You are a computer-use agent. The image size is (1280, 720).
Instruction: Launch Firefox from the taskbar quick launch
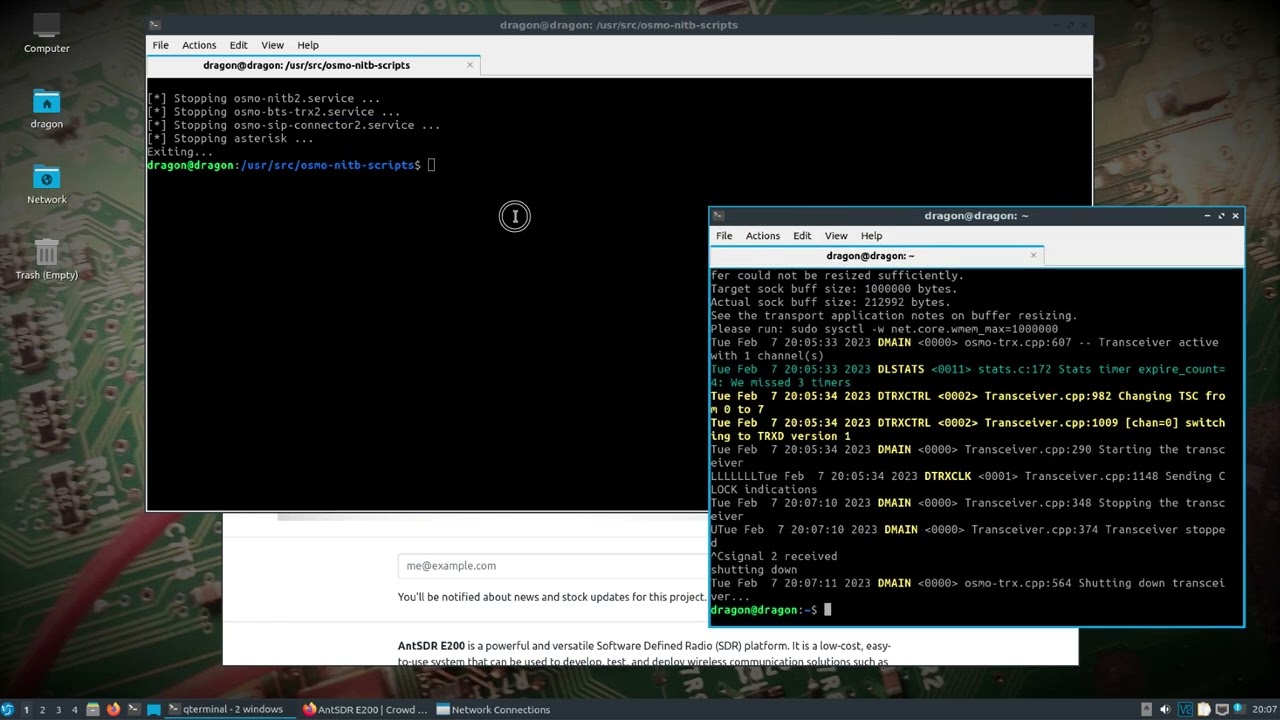(113, 709)
